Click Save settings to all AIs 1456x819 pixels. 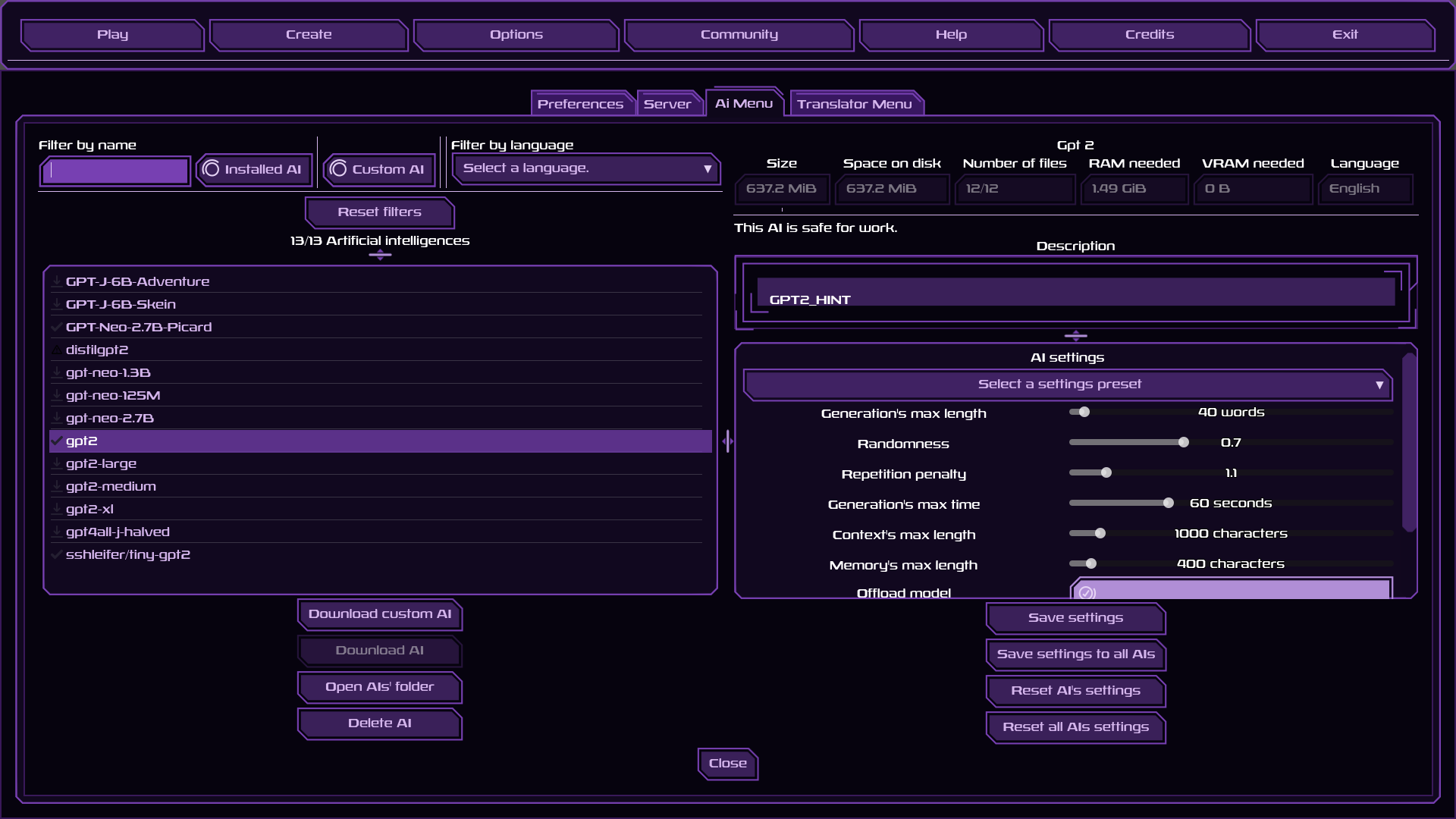pyautogui.click(x=1075, y=654)
